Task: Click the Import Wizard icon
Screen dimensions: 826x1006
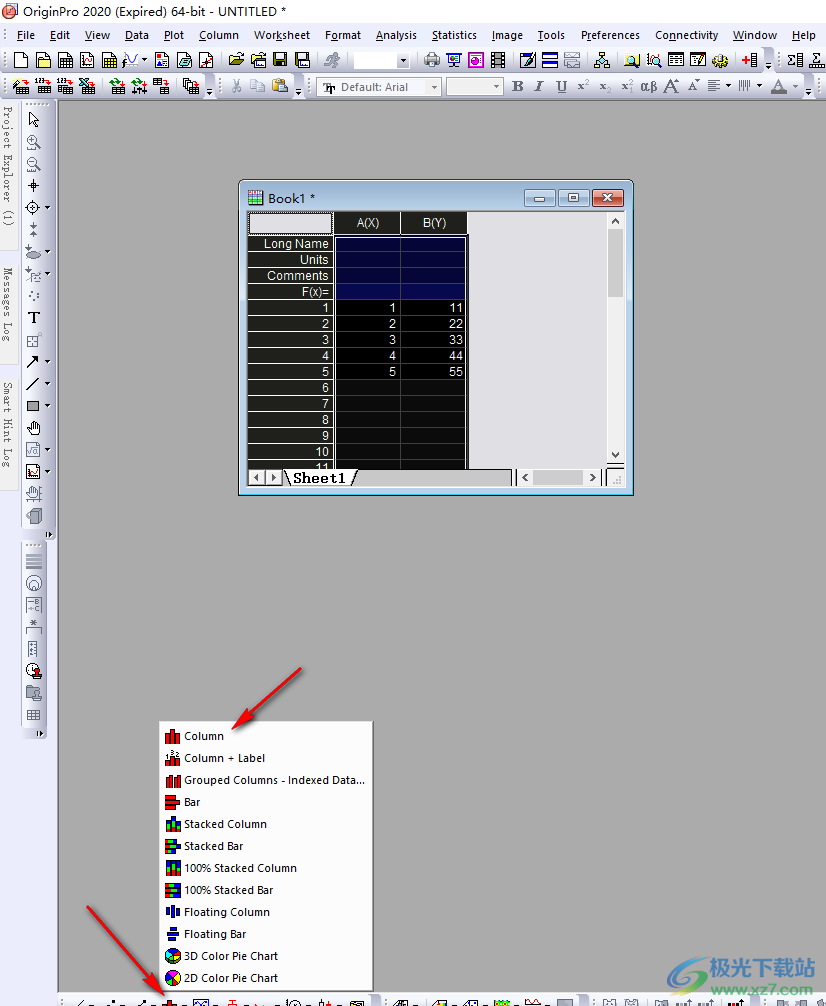Action: [x=21, y=86]
